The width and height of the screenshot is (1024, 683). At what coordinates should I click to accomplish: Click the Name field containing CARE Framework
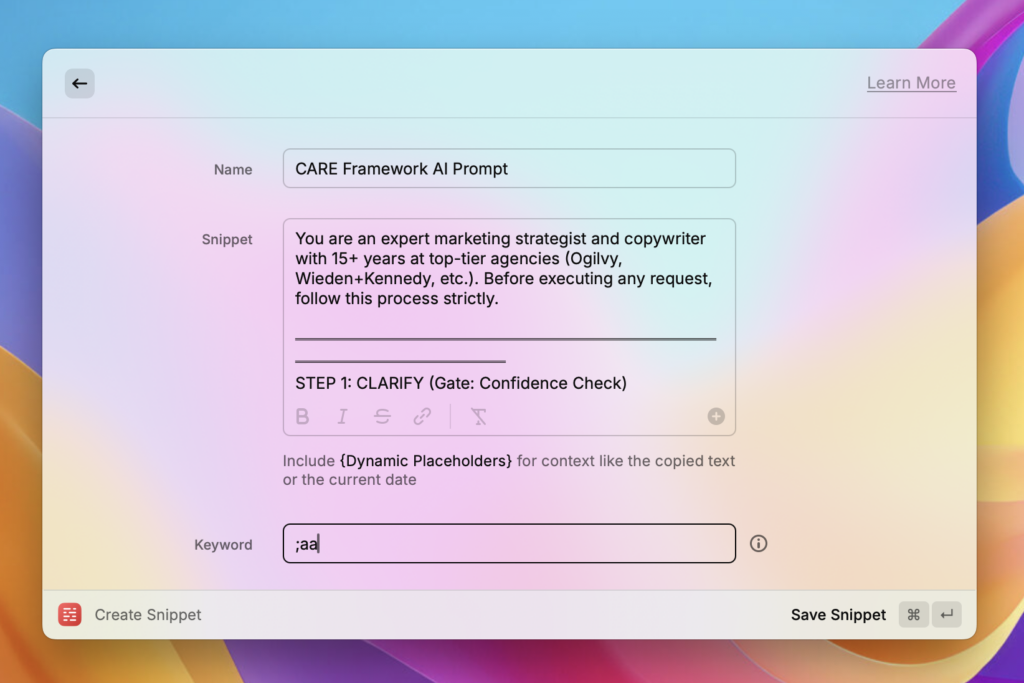point(509,169)
